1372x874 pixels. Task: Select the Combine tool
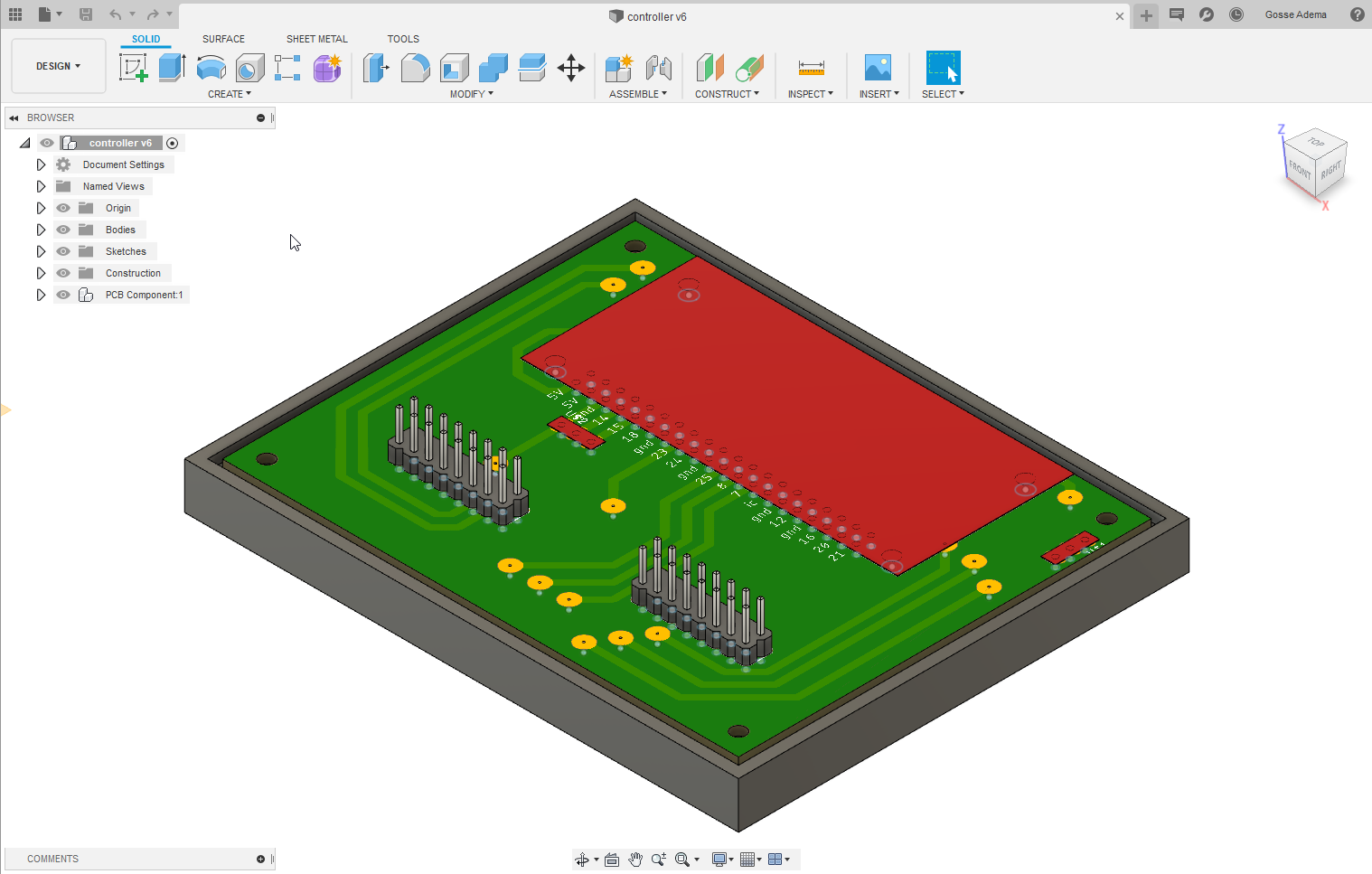(x=493, y=68)
